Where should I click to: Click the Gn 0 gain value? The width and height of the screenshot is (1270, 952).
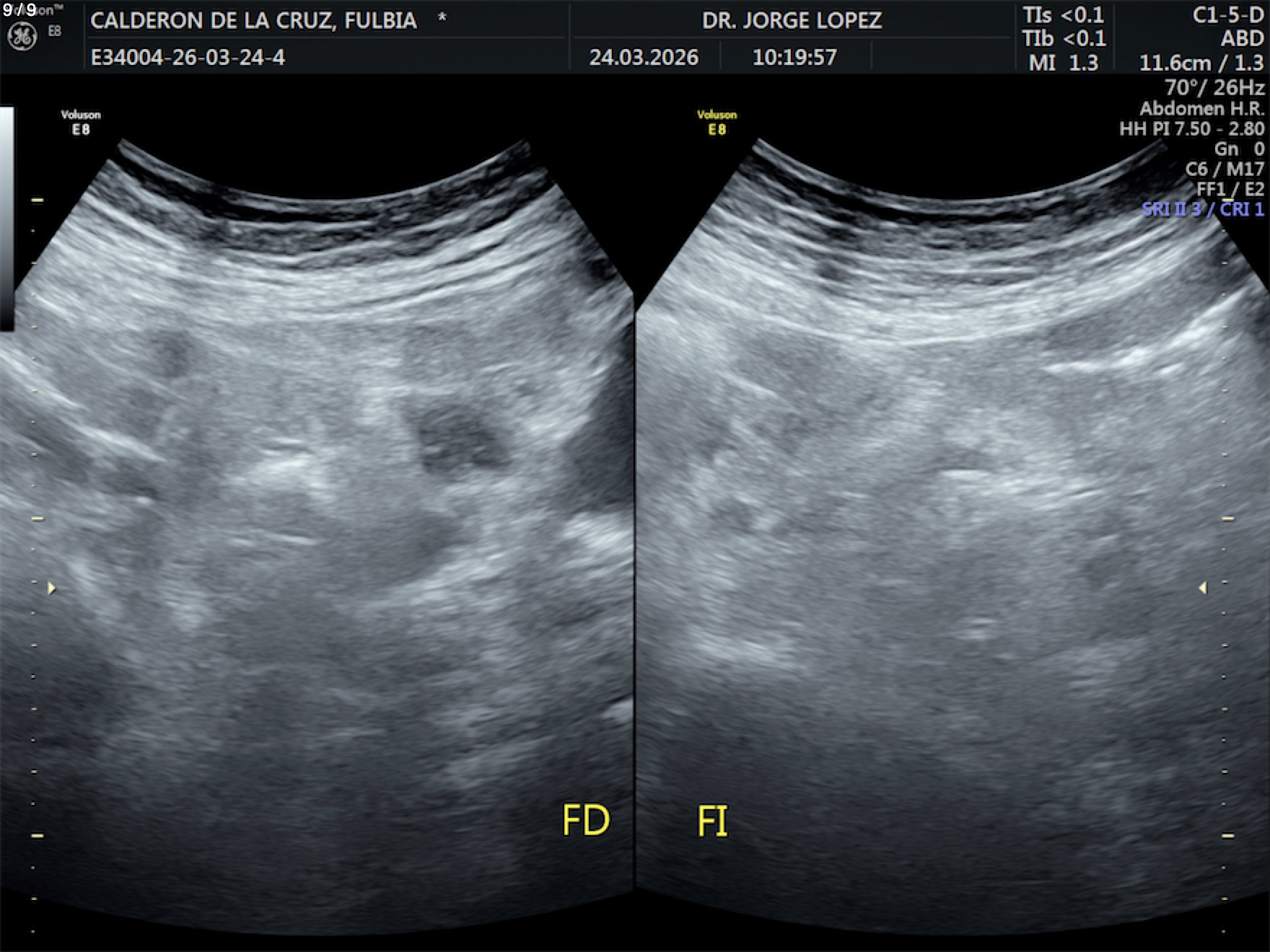[1238, 149]
